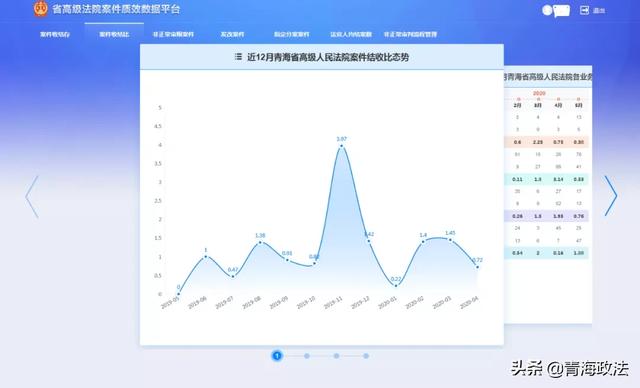This screenshot has width=640, height=388.
Task: Click the 0.11 cell in green row
Action: (x=517, y=179)
